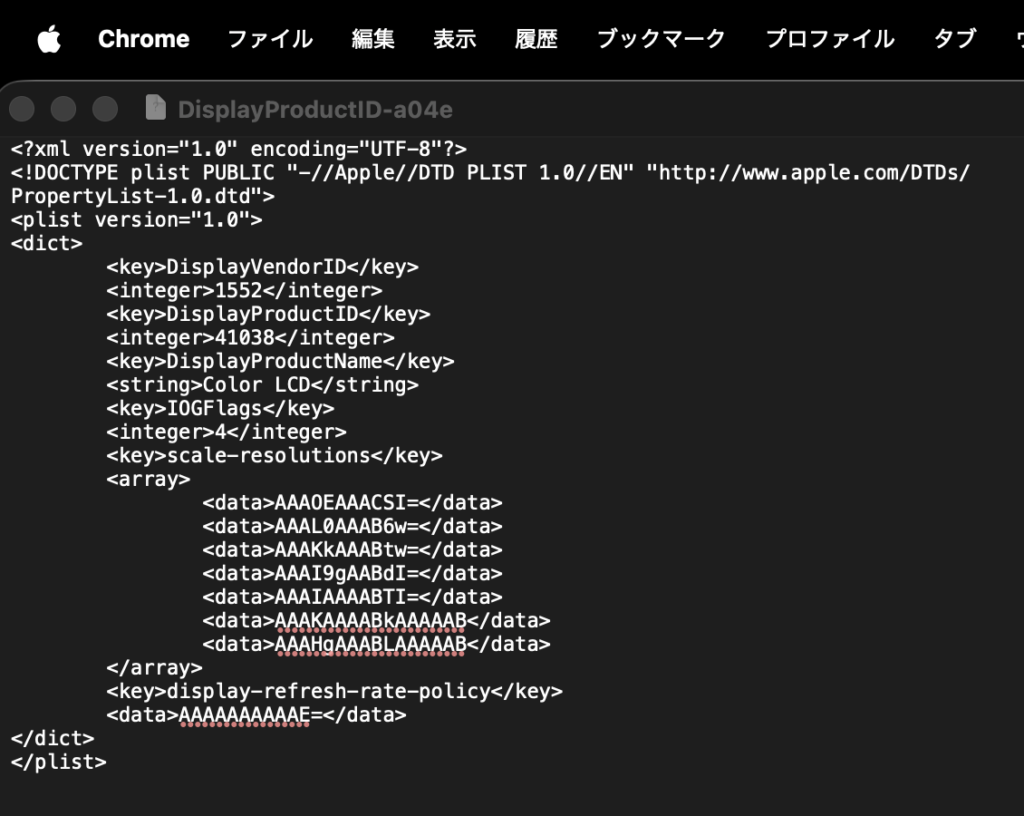
Task: Zoom the window with the third traffic light
Action: coord(104,108)
